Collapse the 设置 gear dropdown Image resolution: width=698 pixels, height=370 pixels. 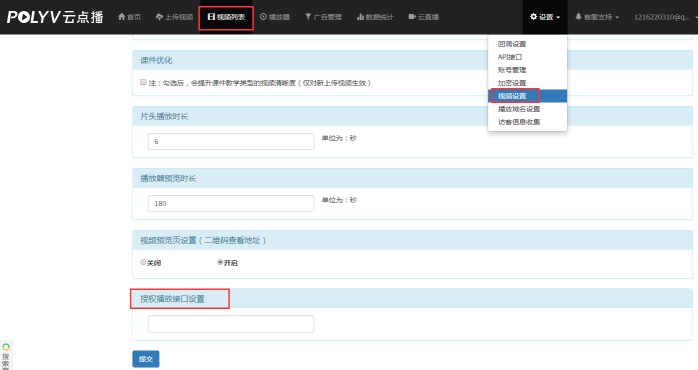[x=545, y=17]
